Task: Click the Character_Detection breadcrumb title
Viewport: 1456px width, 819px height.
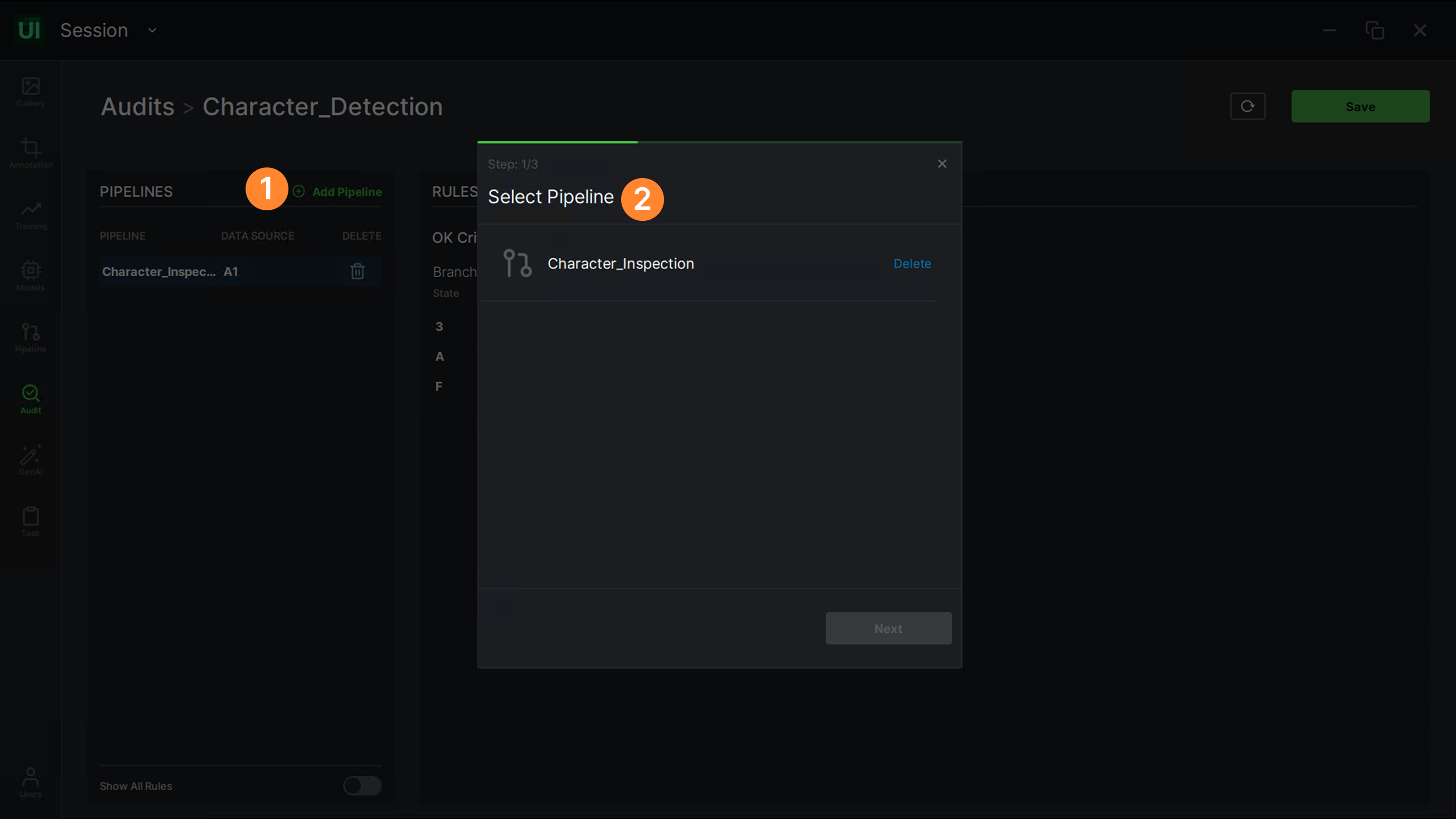Action: [x=322, y=107]
